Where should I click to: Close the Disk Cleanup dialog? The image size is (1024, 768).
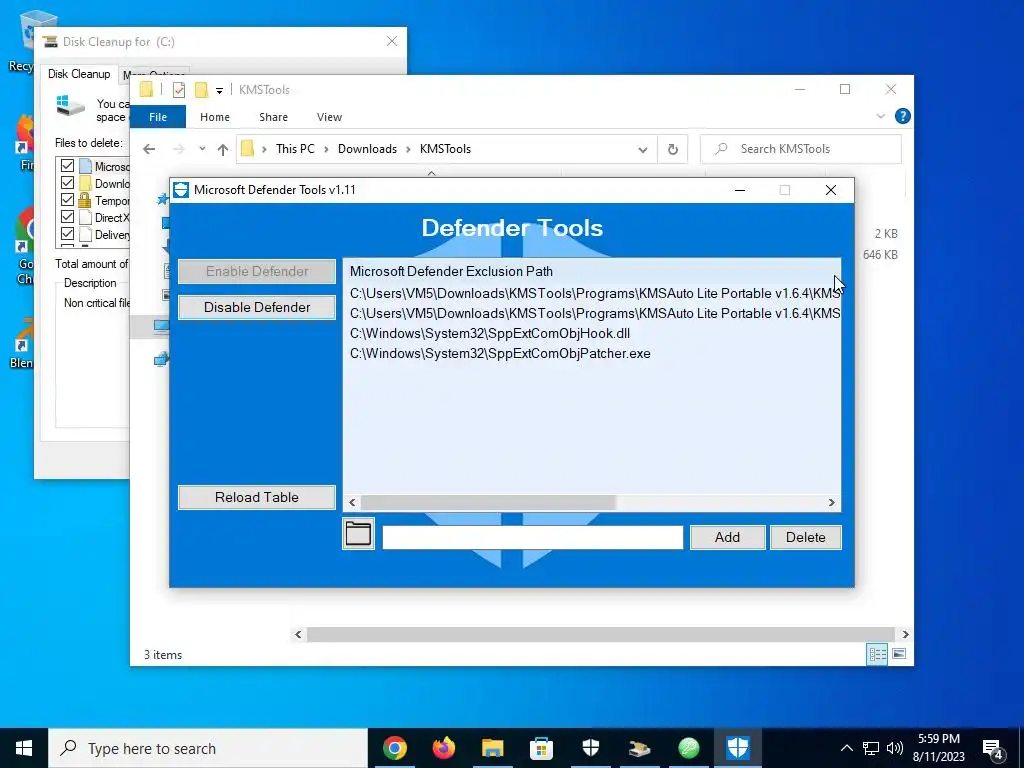point(392,41)
